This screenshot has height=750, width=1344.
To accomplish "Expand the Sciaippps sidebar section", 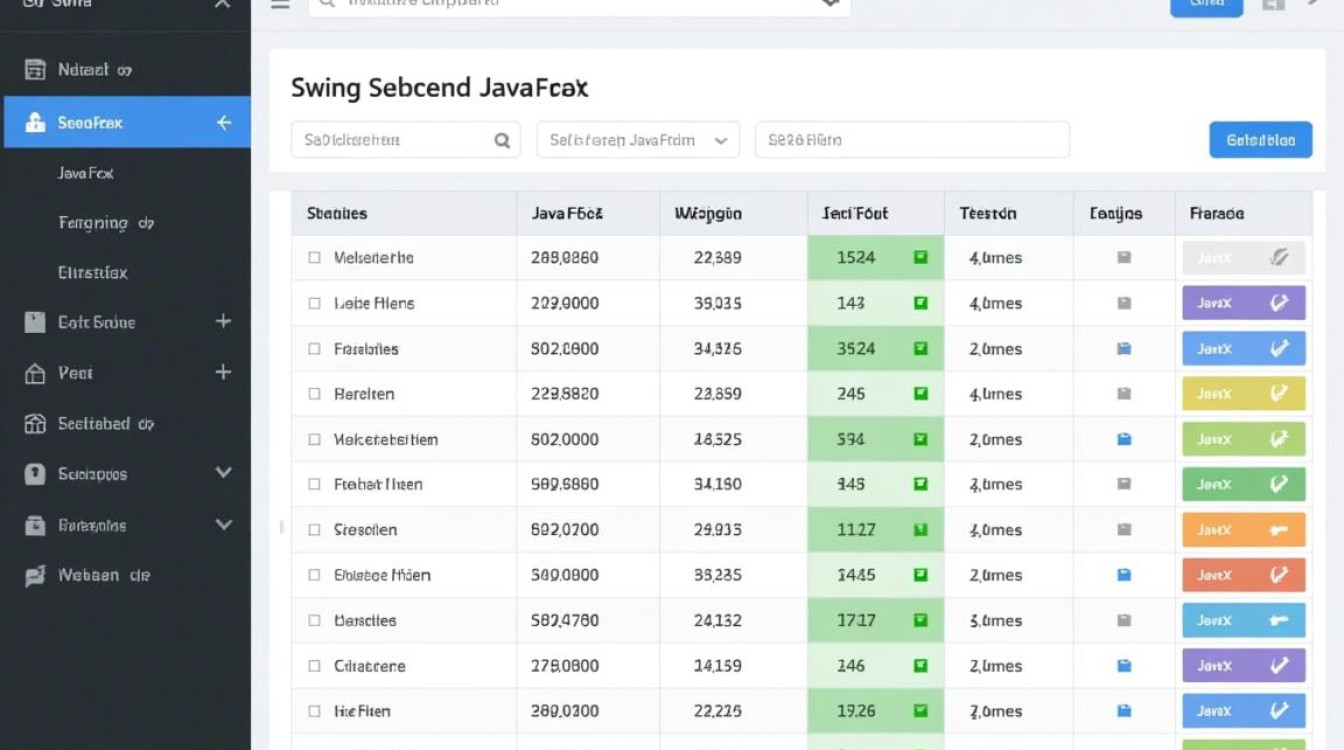I will pyautogui.click(x=223, y=473).
